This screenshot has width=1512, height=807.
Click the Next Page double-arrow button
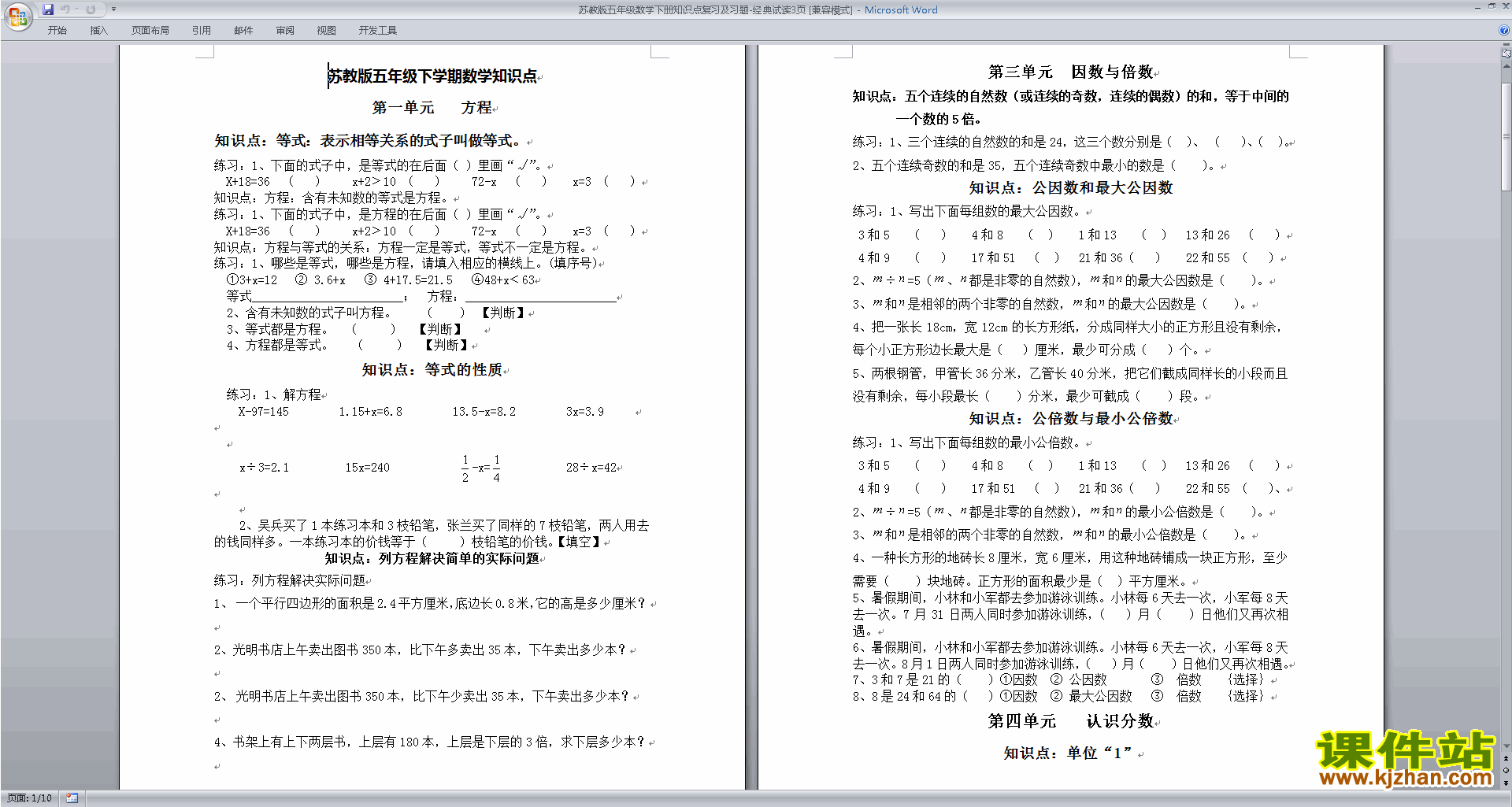(x=1506, y=783)
